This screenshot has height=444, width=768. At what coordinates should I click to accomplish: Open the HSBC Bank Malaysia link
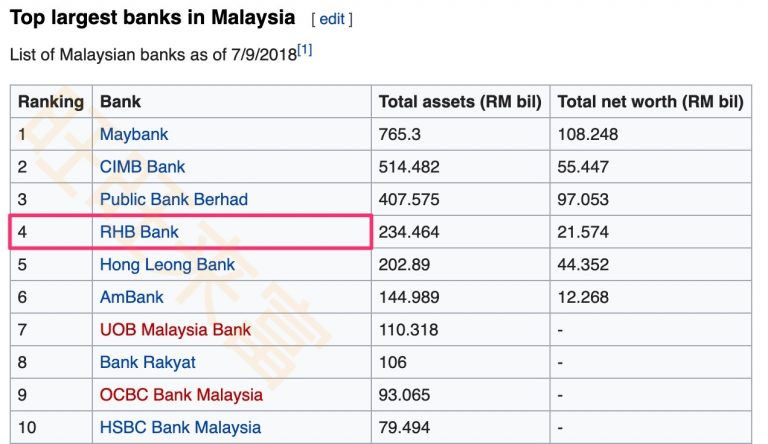(180, 427)
